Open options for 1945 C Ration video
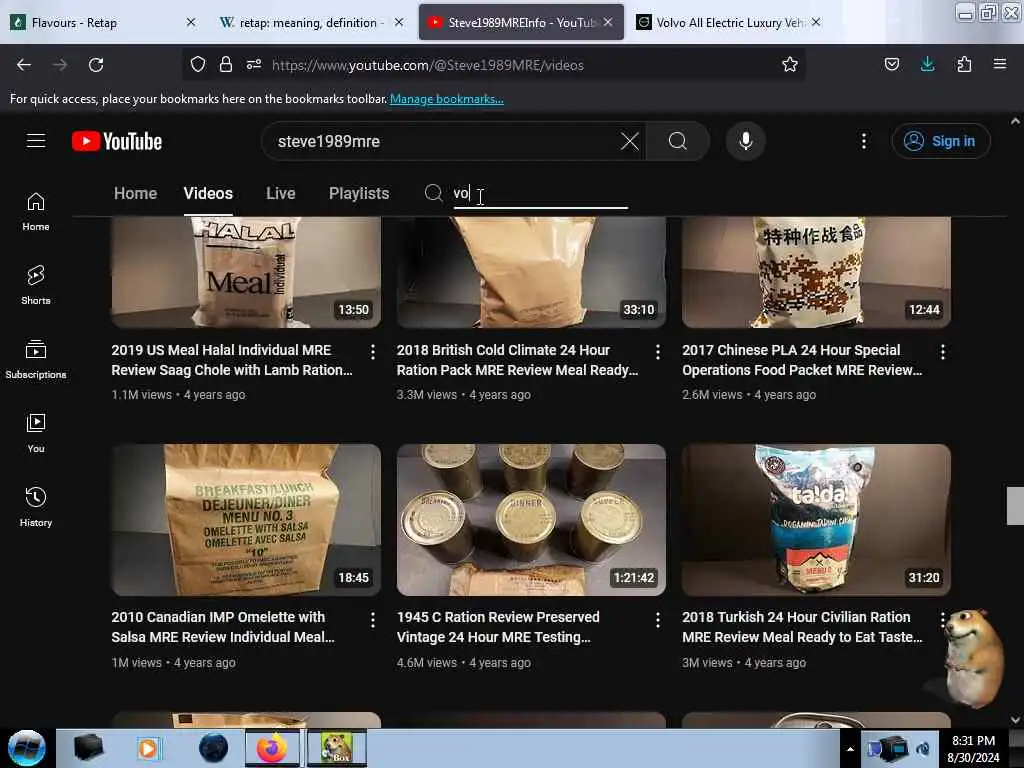1024x768 pixels. [658, 620]
